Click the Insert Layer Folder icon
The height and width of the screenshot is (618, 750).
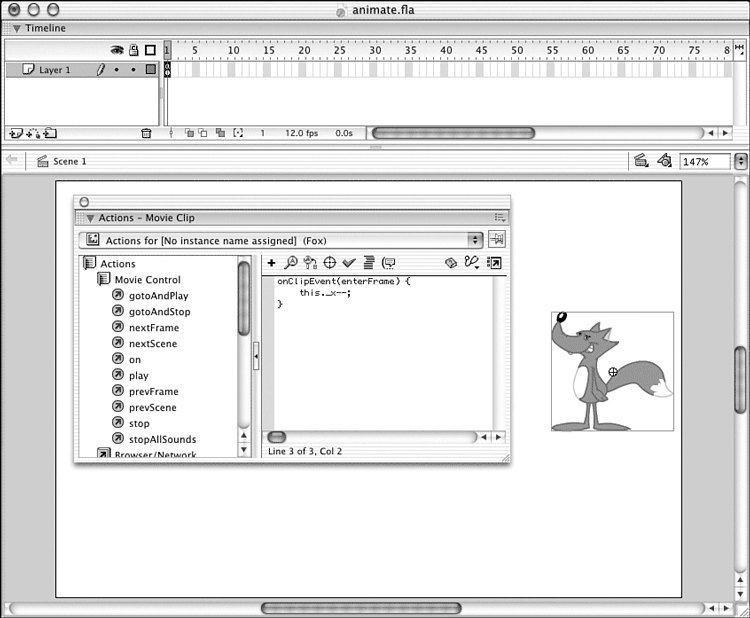click(50, 133)
